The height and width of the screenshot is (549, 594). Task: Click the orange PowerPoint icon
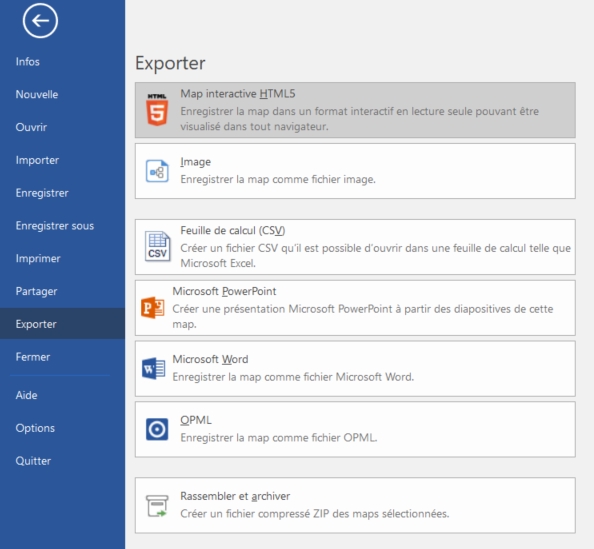[153, 307]
